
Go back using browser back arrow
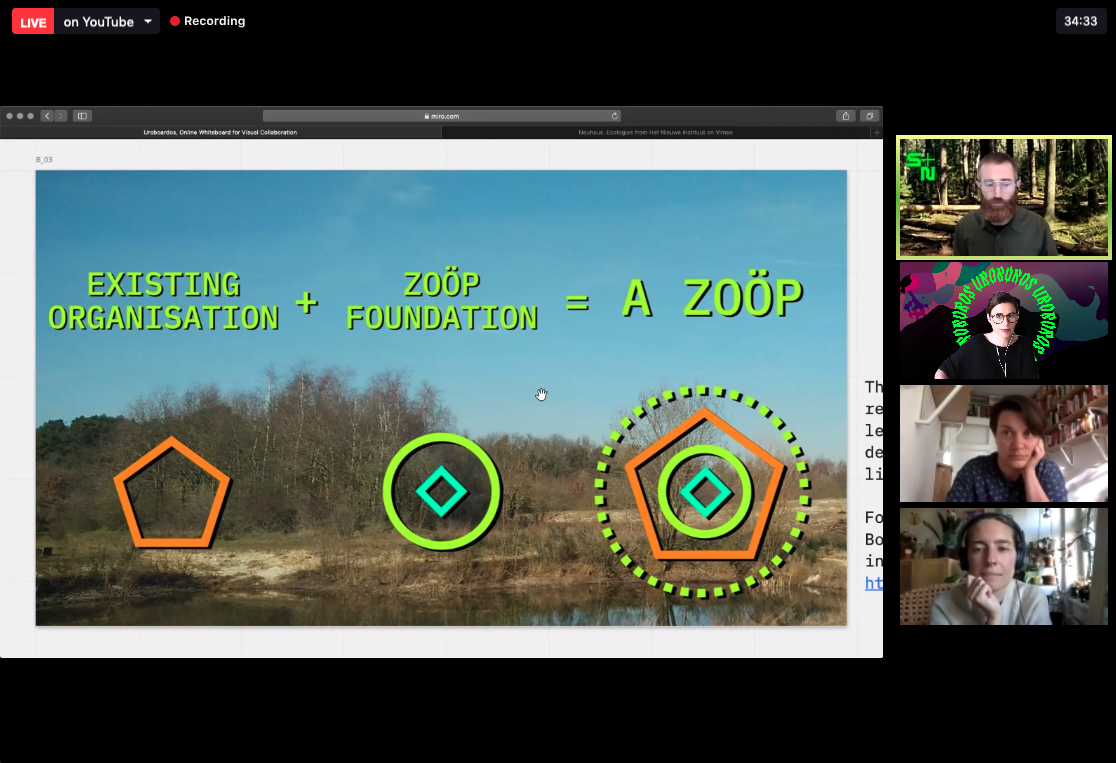[x=47, y=116]
